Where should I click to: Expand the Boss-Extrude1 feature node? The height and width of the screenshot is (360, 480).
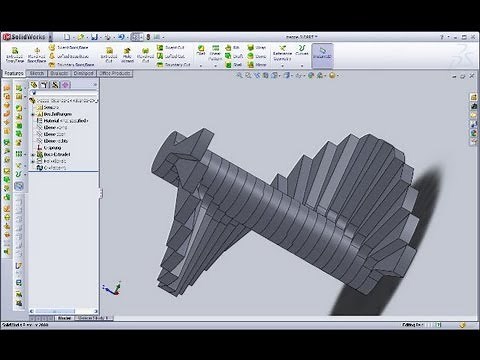tap(33, 154)
